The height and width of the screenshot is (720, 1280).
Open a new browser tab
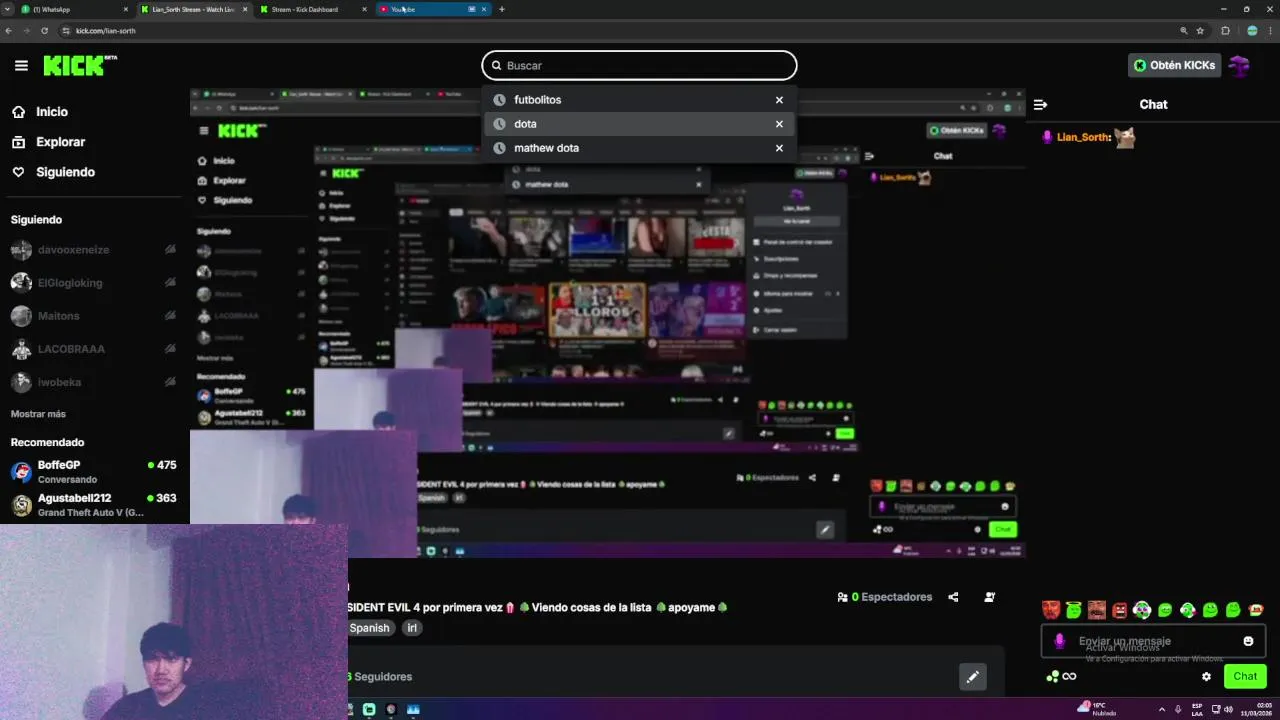click(502, 9)
